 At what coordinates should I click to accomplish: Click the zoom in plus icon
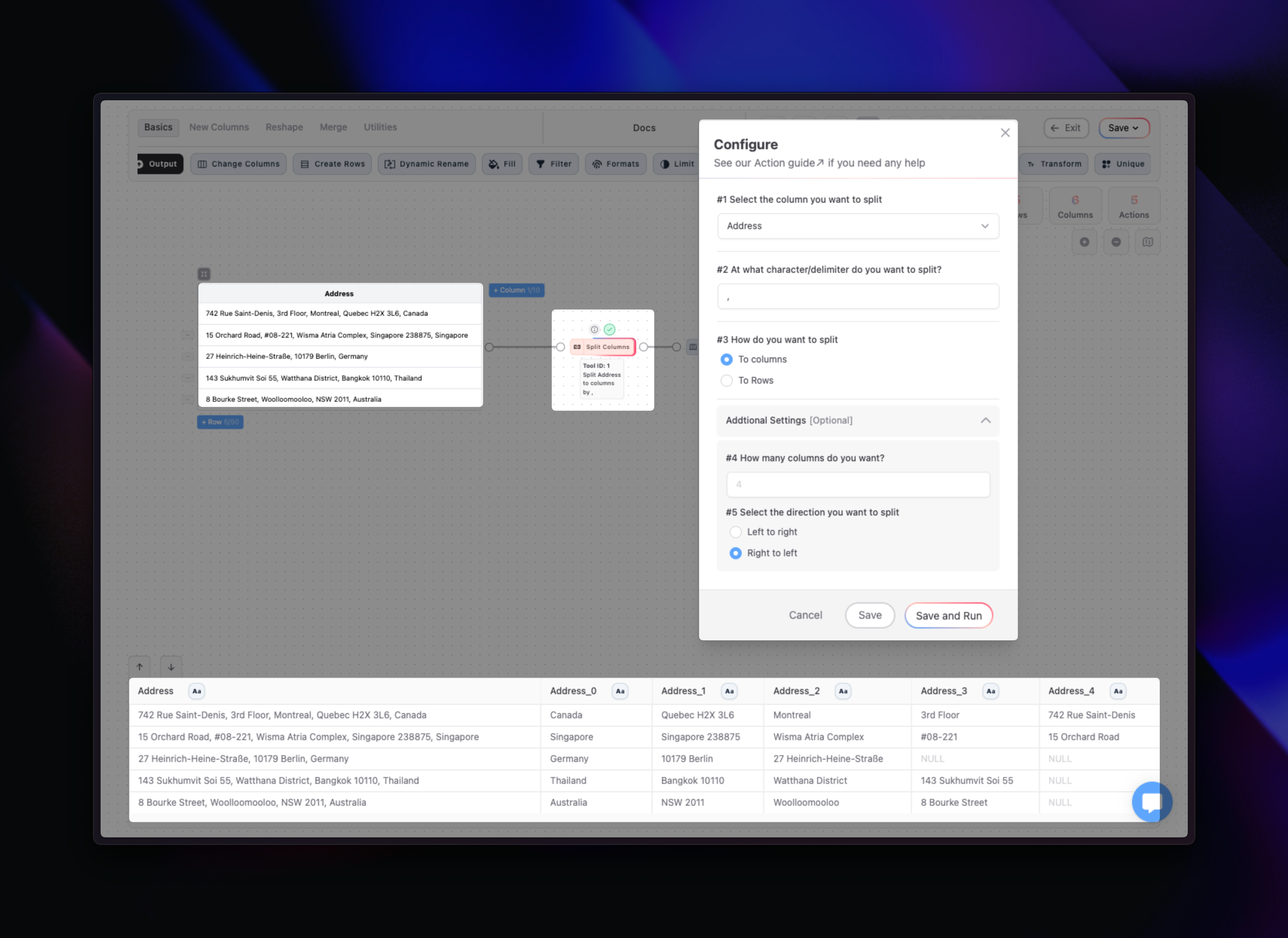(x=1084, y=242)
